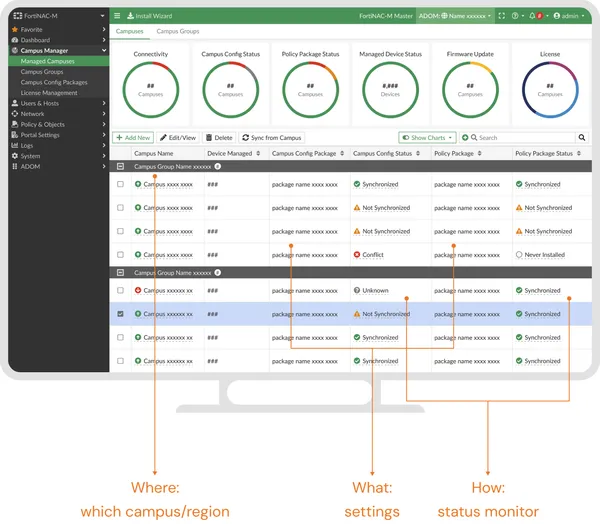The height and width of the screenshot is (524, 600).
Task: Click the Firmware Update donut chart
Action: (470, 90)
